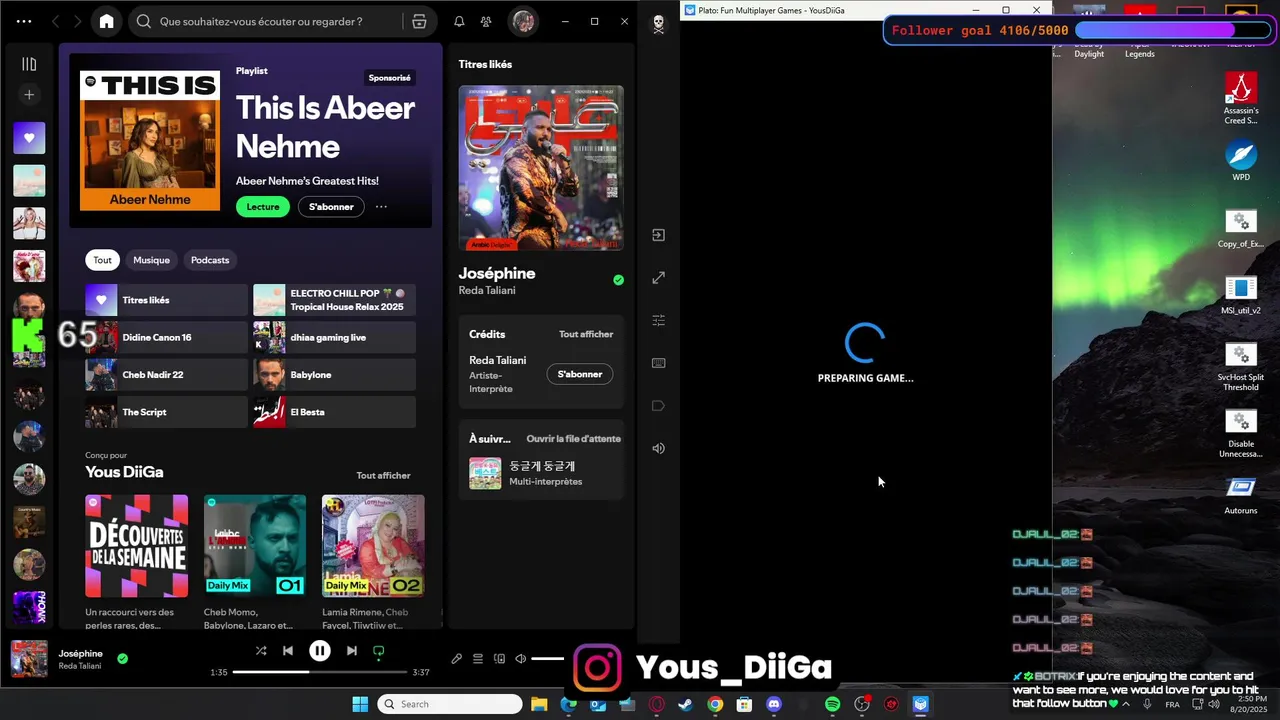Click keyboard icon in side strip
1280x720 pixels.
pos(658,363)
